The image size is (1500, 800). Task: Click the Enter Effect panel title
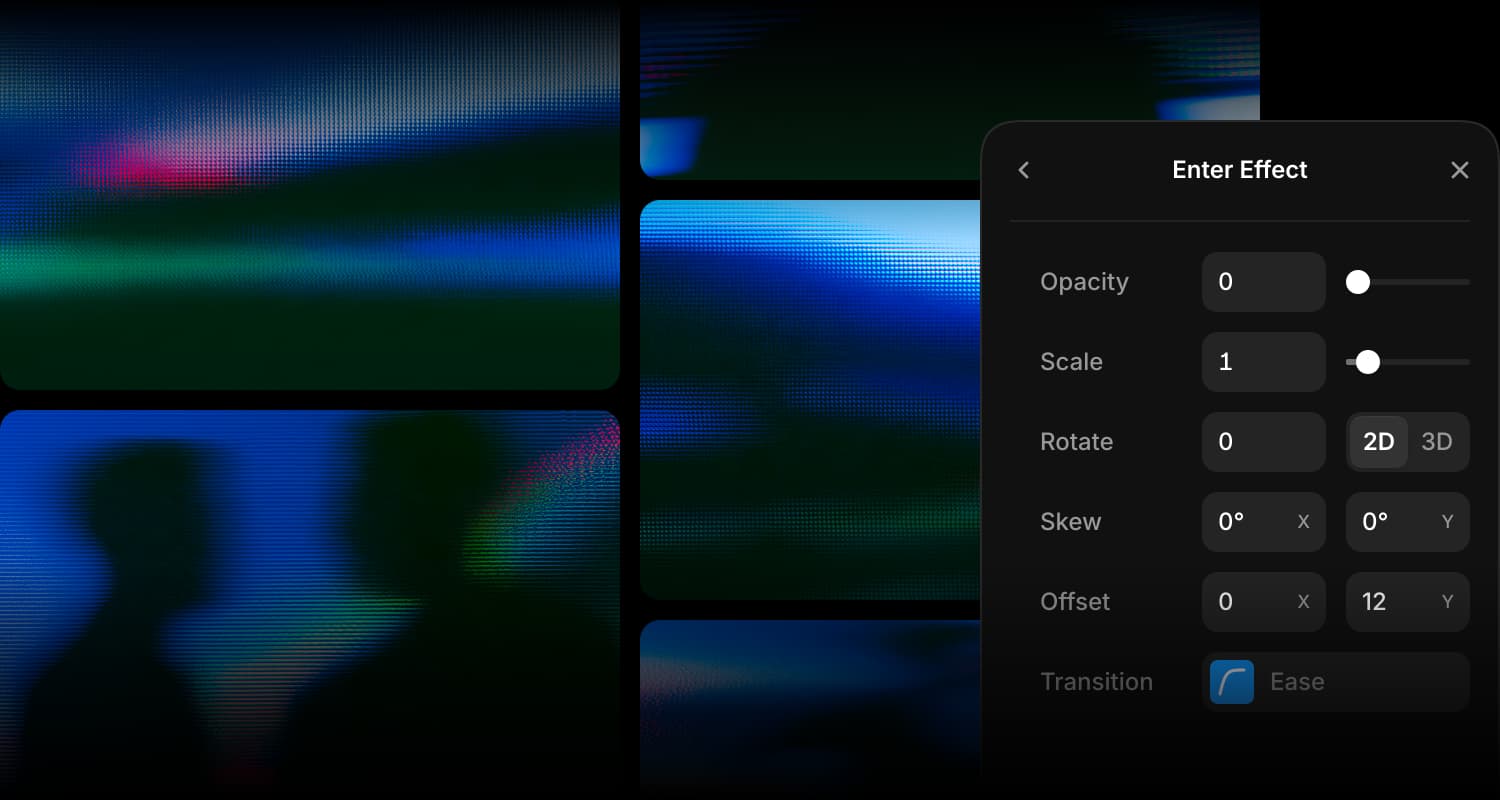click(1240, 170)
